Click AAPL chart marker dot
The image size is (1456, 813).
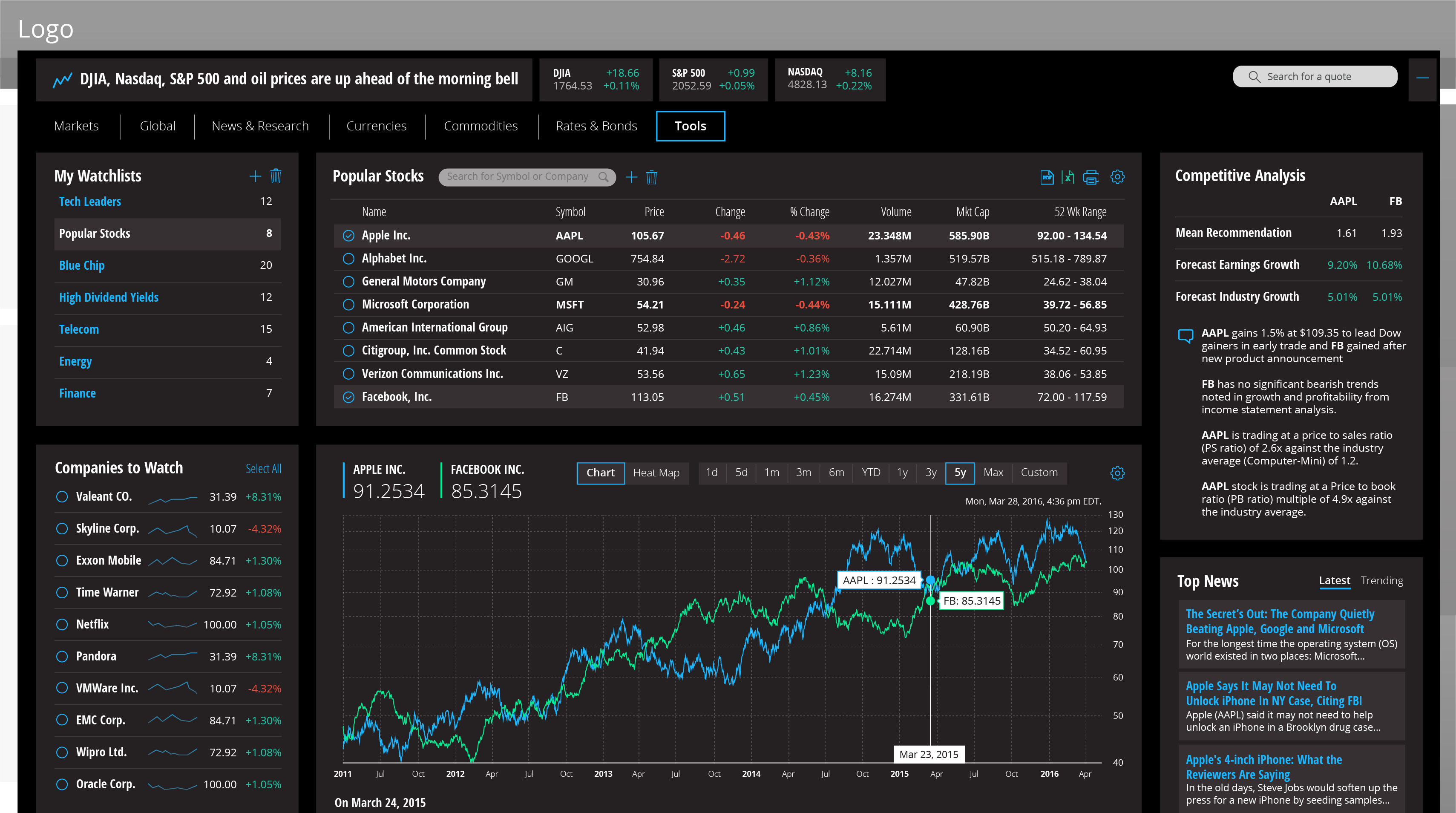click(x=930, y=580)
